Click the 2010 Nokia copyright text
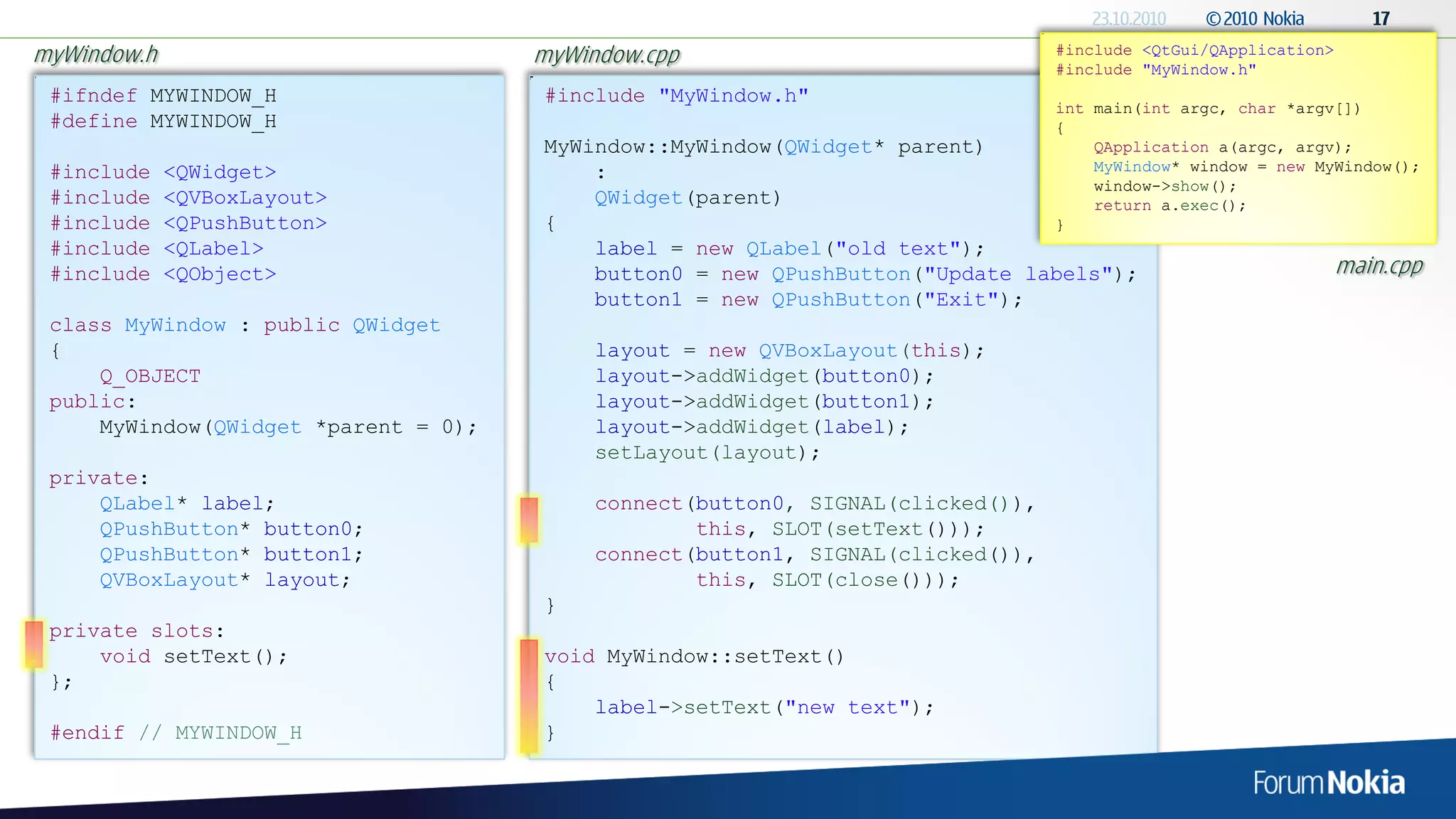 coord(1255,19)
